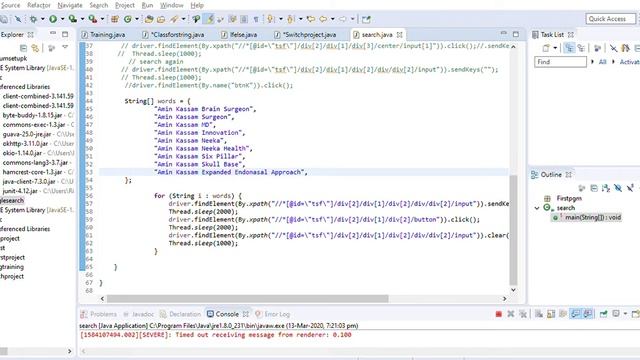Viewport: 640px width, 360px height.
Task: Click the New Java Class icon
Action: point(128,19)
